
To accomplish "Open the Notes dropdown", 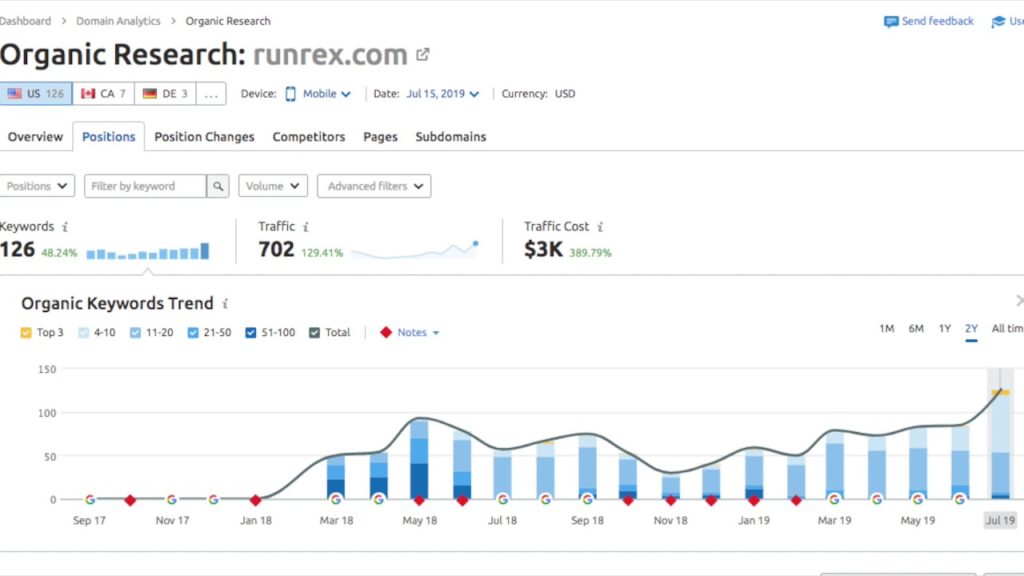I will [419, 332].
